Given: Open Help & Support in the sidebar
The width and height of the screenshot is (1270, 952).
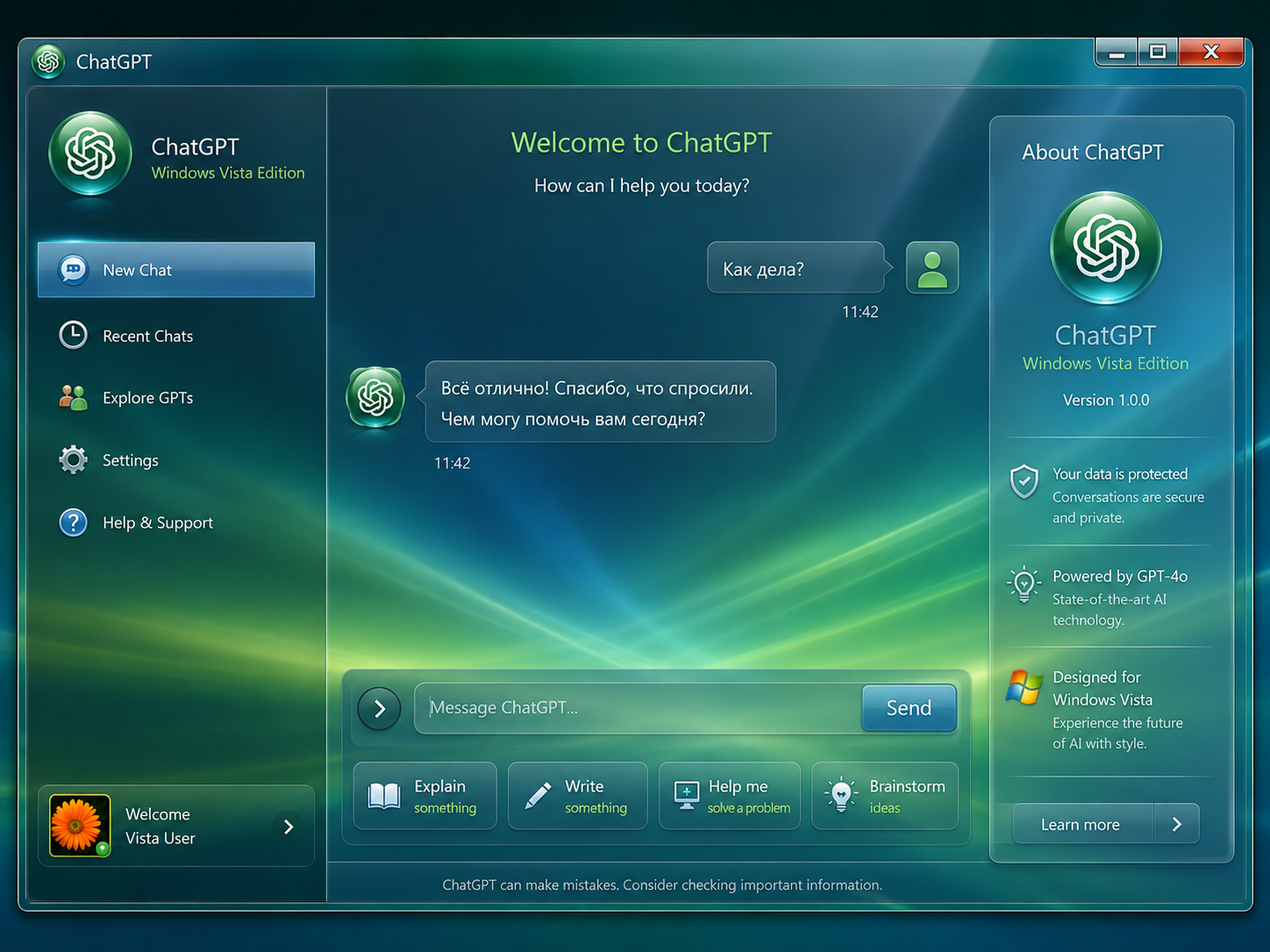Looking at the screenshot, I should [x=176, y=522].
